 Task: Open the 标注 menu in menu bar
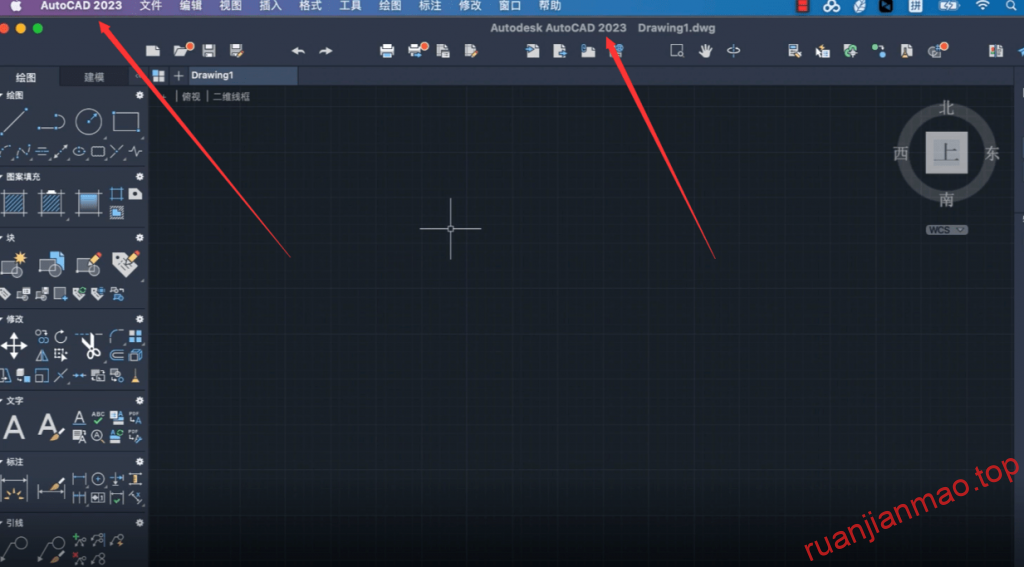click(430, 6)
